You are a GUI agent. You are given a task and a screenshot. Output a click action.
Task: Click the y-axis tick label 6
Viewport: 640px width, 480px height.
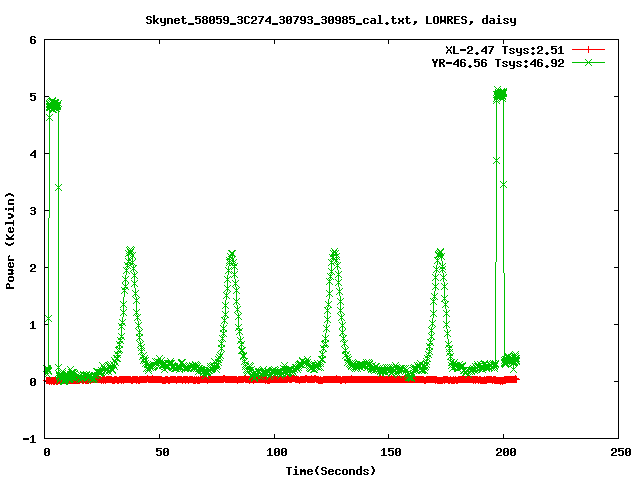(33, 40)
